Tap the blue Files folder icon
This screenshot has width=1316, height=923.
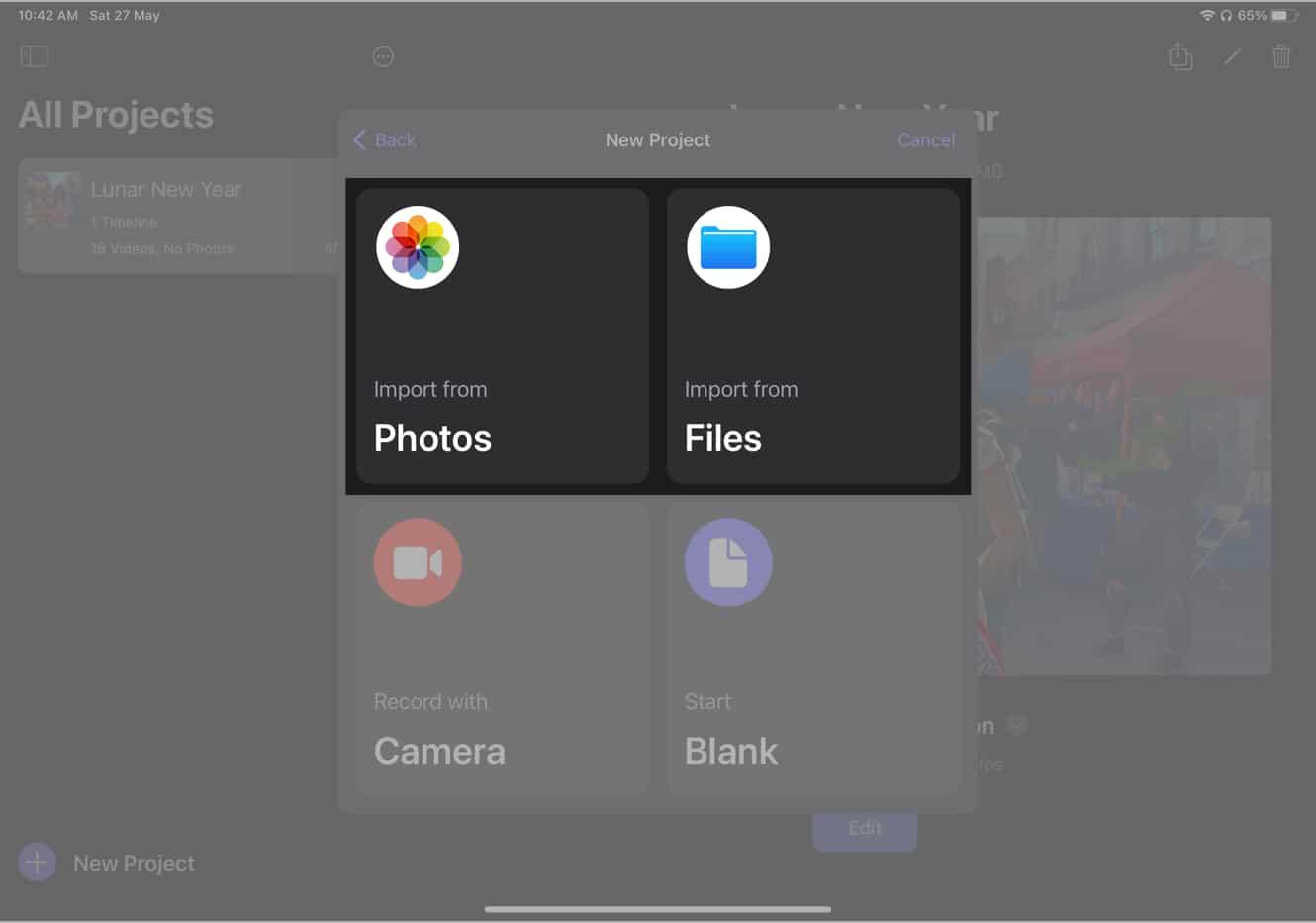click(728, 247)
